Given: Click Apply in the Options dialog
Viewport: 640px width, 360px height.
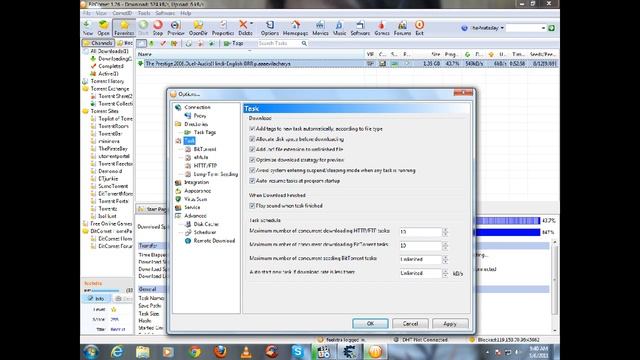Looking at the screenshot, I should click(x=450, y=324).
